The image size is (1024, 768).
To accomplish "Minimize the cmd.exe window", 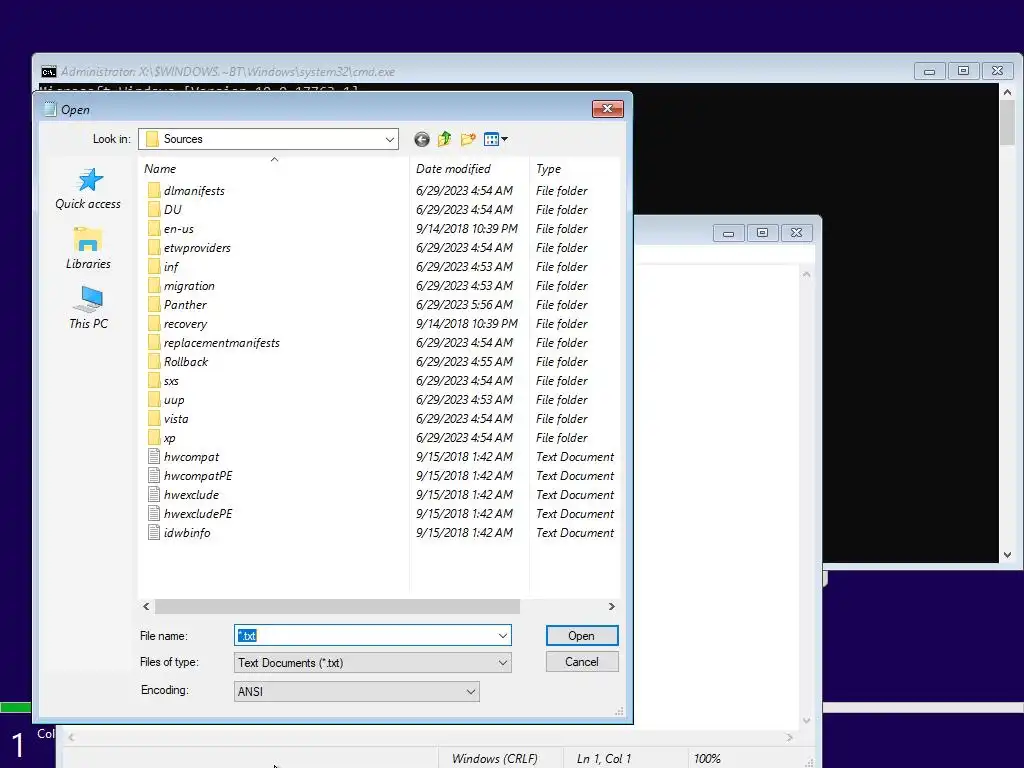I will (x=929, y=71).
